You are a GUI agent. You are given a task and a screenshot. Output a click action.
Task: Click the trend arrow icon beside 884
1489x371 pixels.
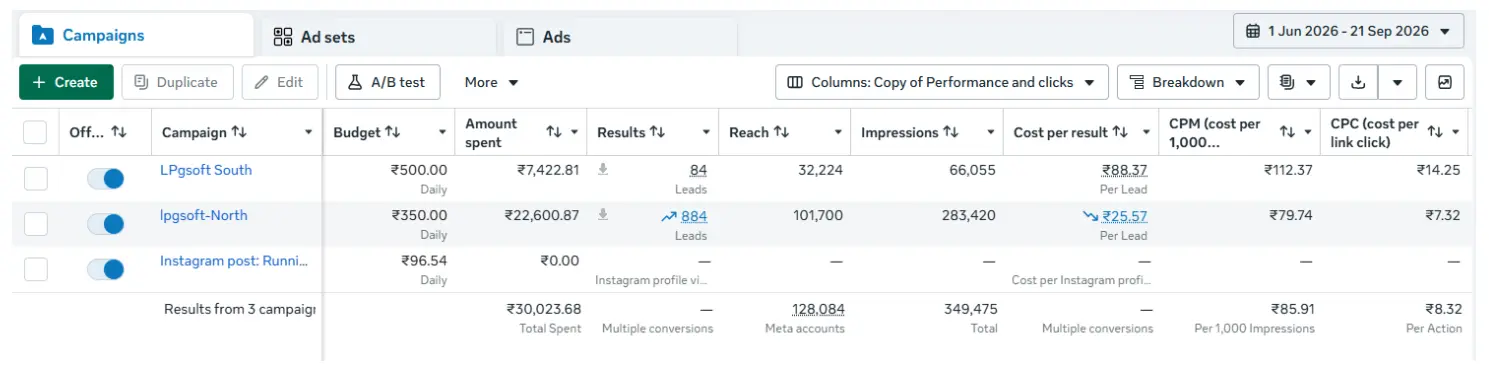[x=668, y=215]
